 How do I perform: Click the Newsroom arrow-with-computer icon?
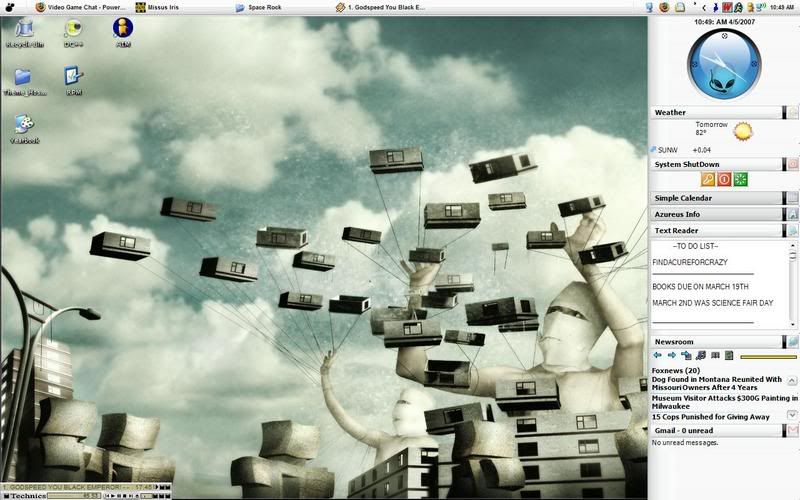point(686,355)
